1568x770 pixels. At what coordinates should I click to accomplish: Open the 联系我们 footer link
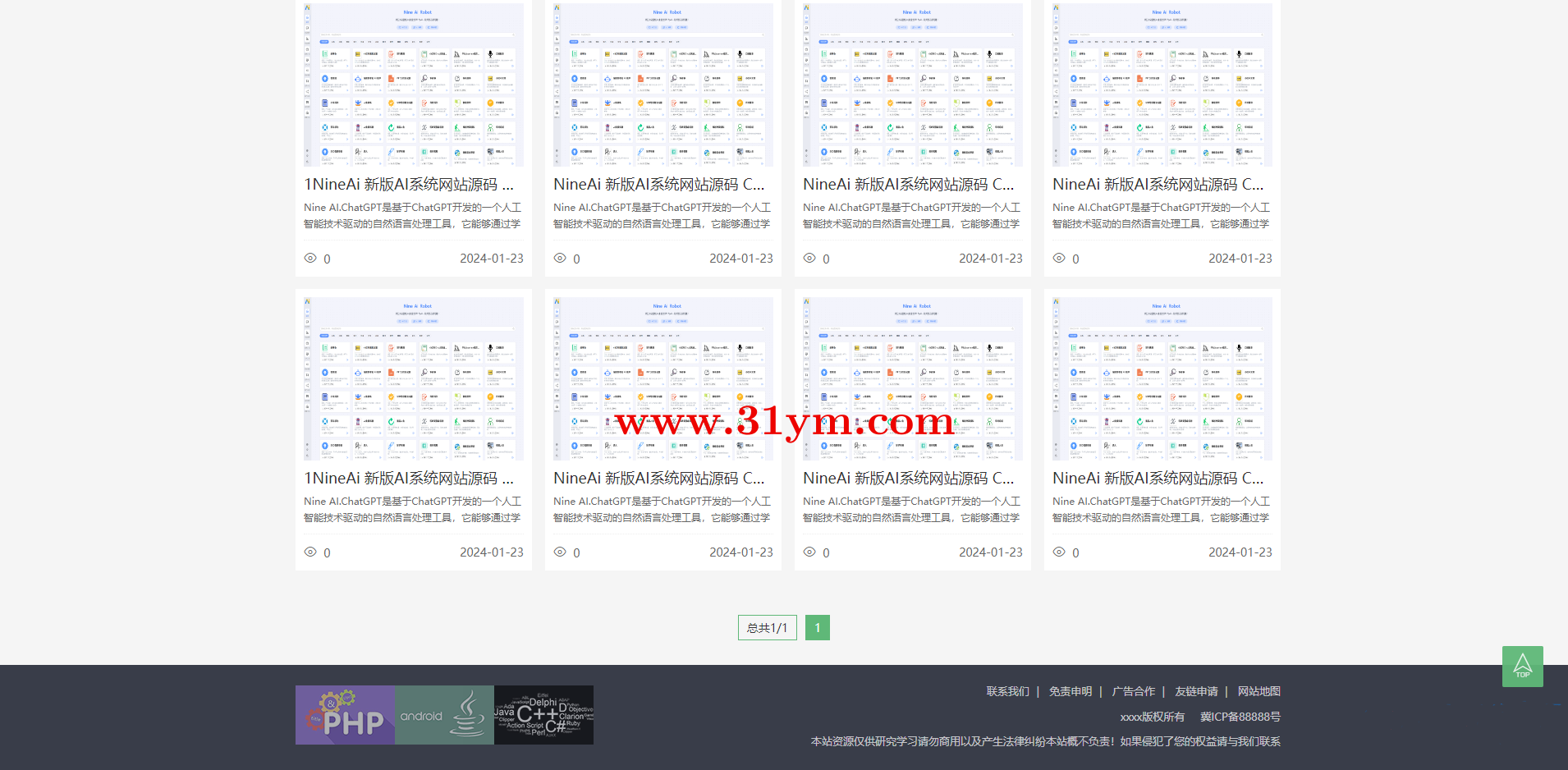point(1007,691)
